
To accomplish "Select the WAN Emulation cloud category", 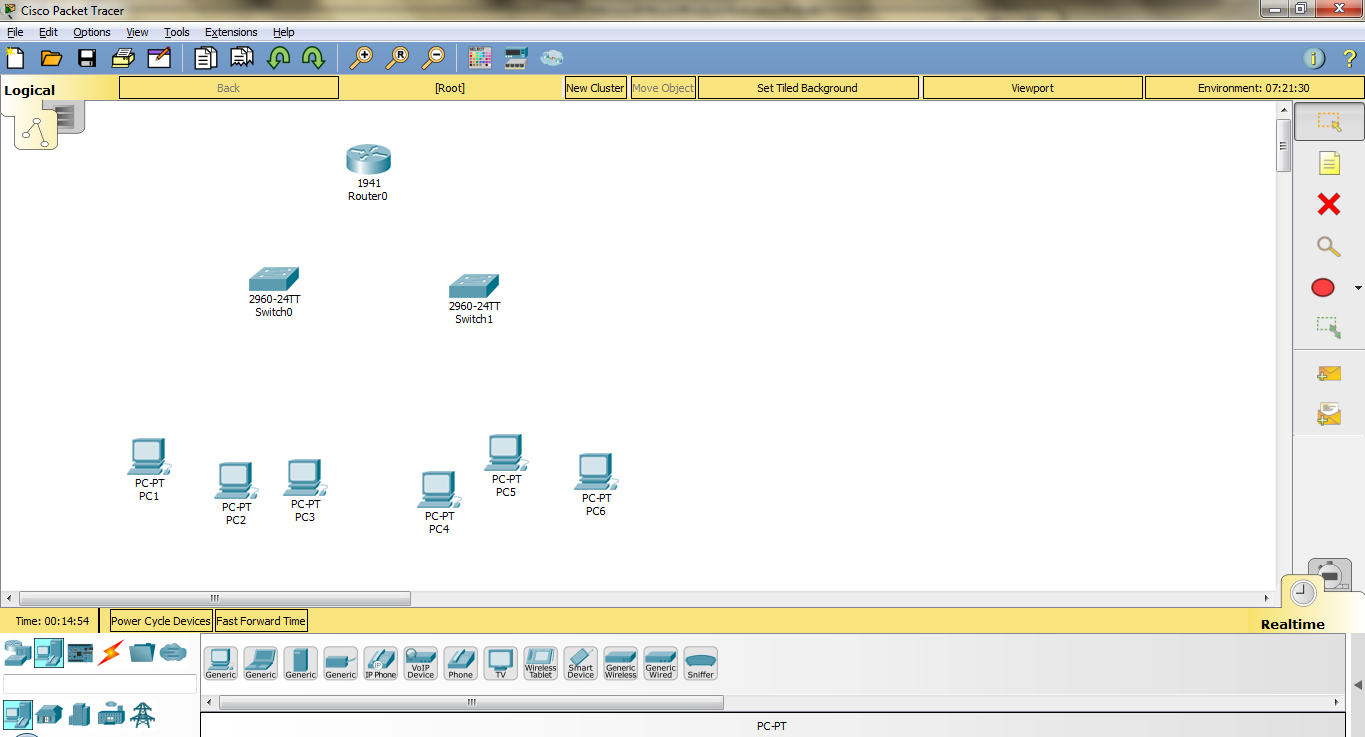I will [172, 652].
